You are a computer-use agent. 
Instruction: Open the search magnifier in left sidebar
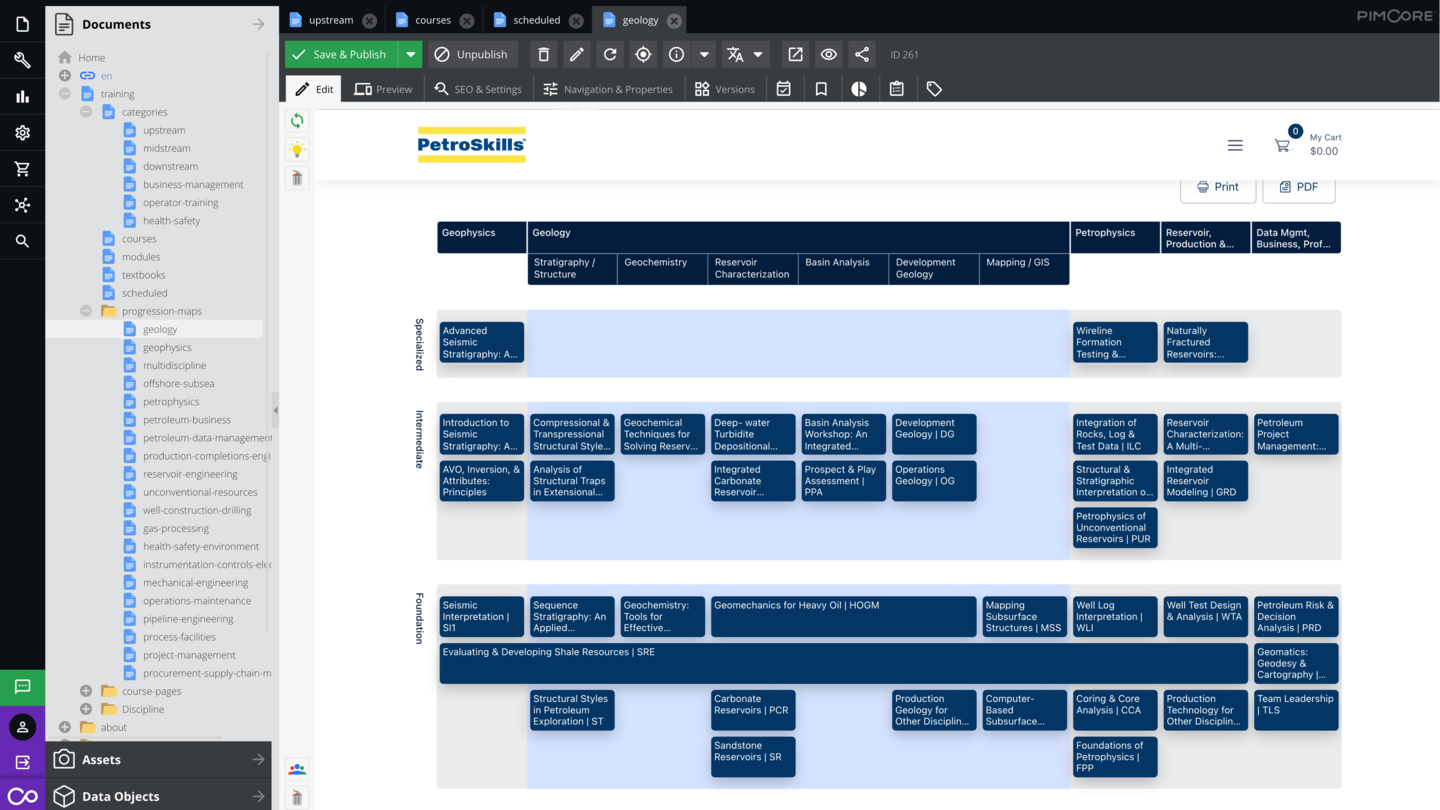[x=22, y=241]
